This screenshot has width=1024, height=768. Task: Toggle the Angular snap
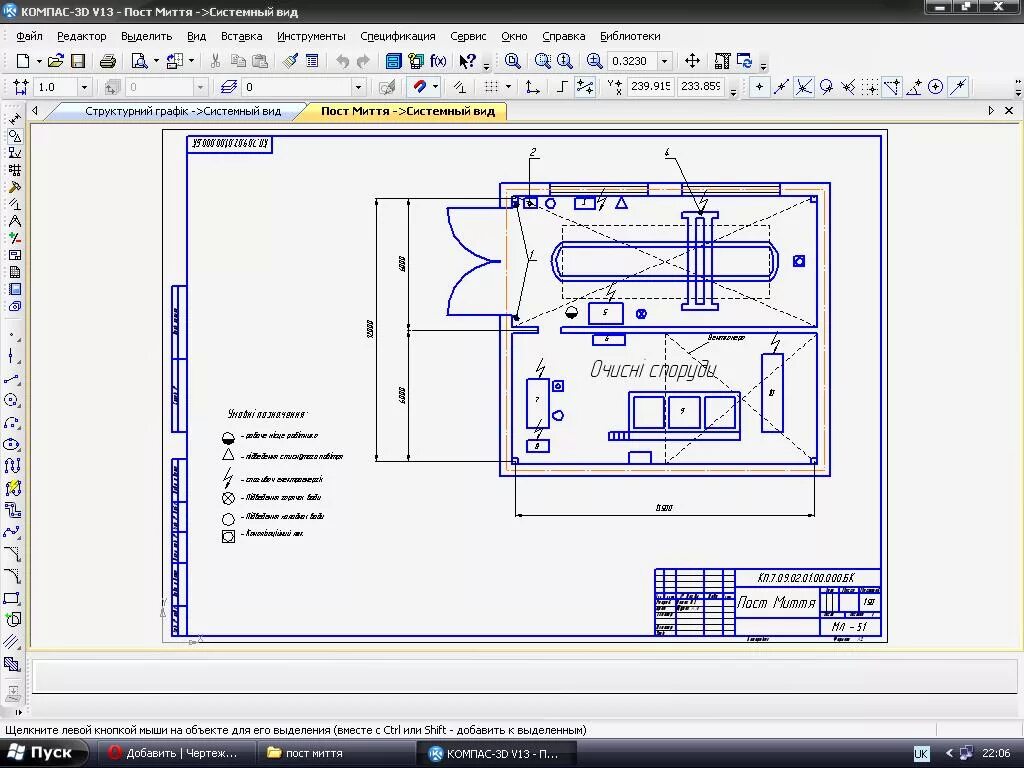914,87
